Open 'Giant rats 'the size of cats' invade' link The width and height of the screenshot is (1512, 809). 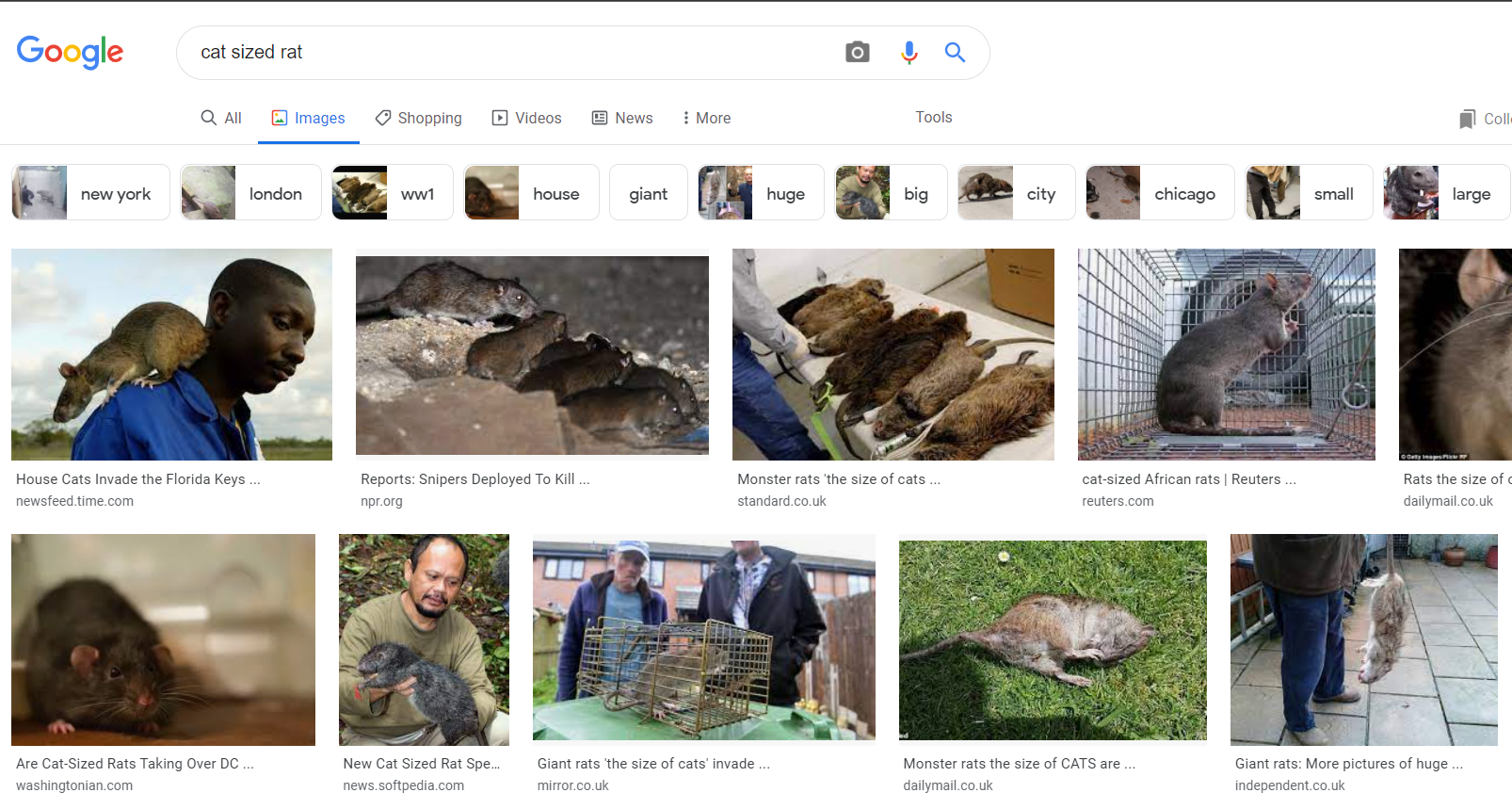(x=653, y=764)
